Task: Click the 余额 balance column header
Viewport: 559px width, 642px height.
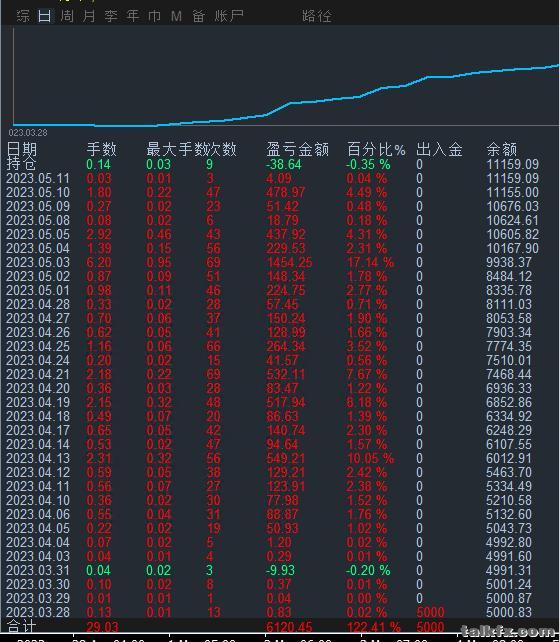Action: point(502,149)
